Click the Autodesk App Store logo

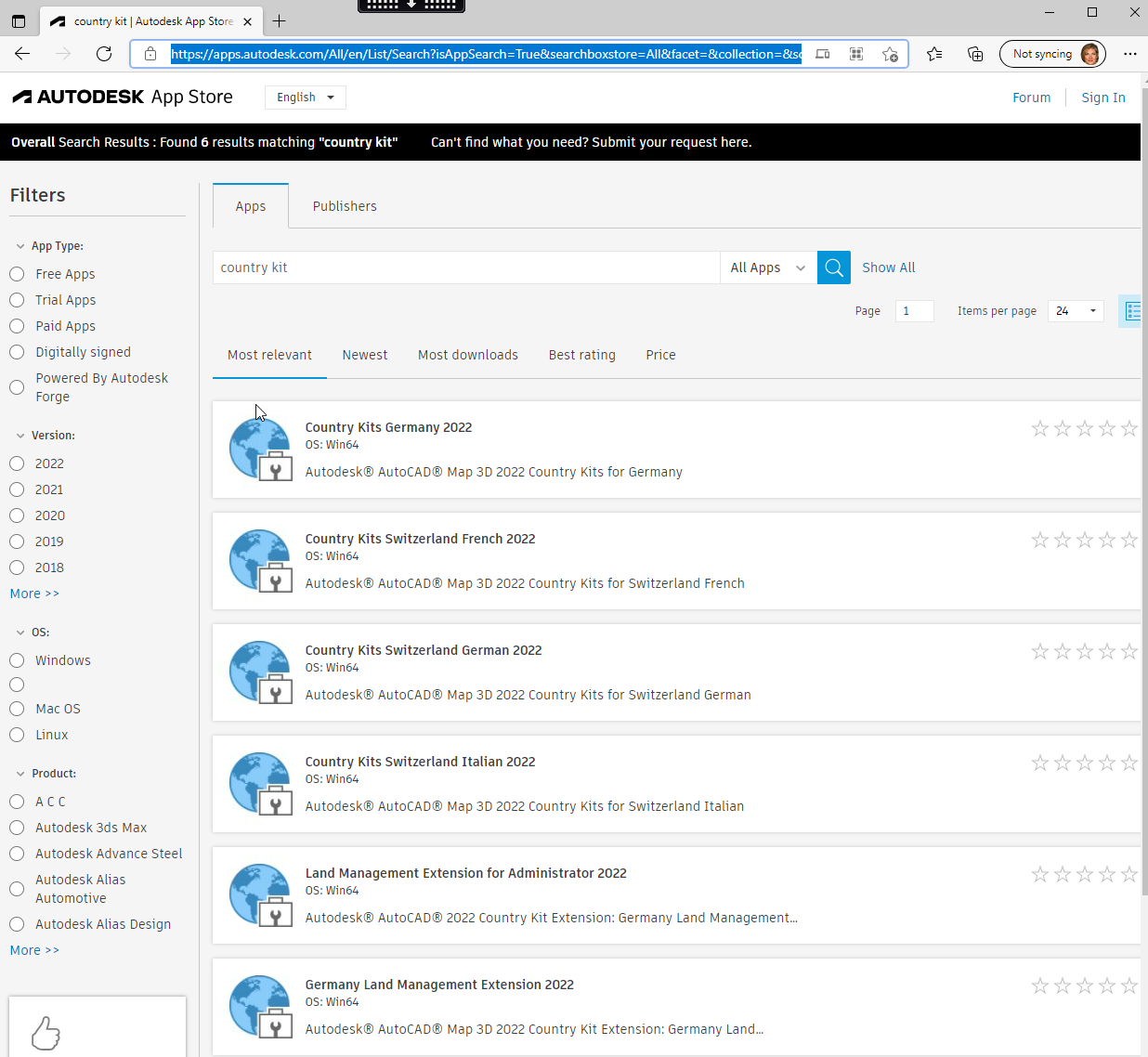pos(123,97)
